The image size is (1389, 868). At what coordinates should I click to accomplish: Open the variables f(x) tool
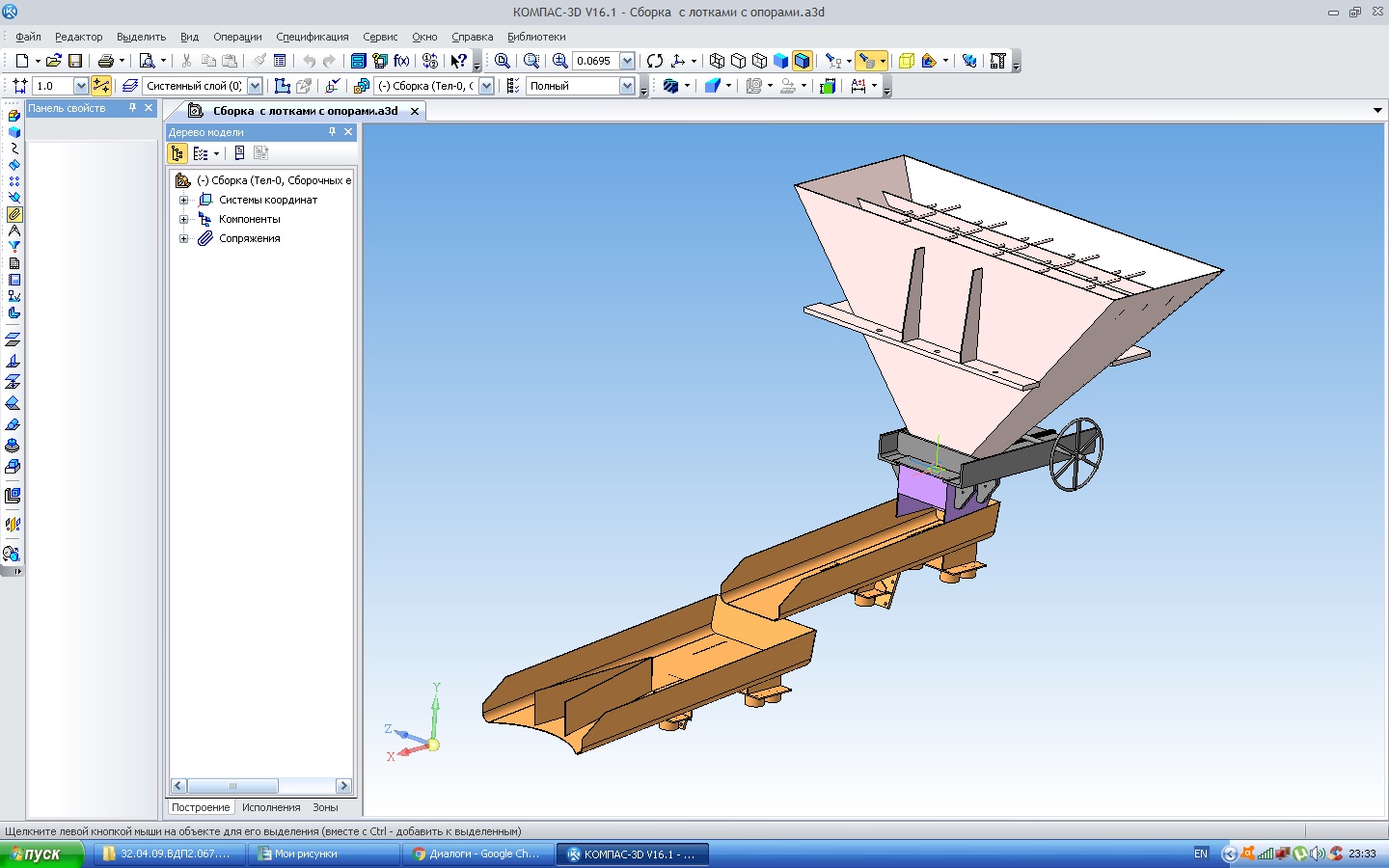[401, 61]
